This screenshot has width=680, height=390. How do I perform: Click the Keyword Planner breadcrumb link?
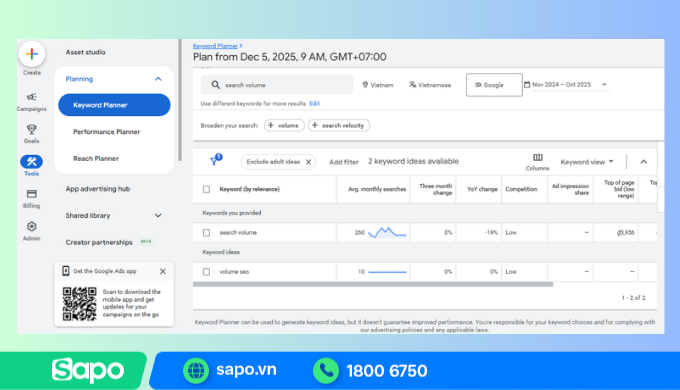point(215,46)
